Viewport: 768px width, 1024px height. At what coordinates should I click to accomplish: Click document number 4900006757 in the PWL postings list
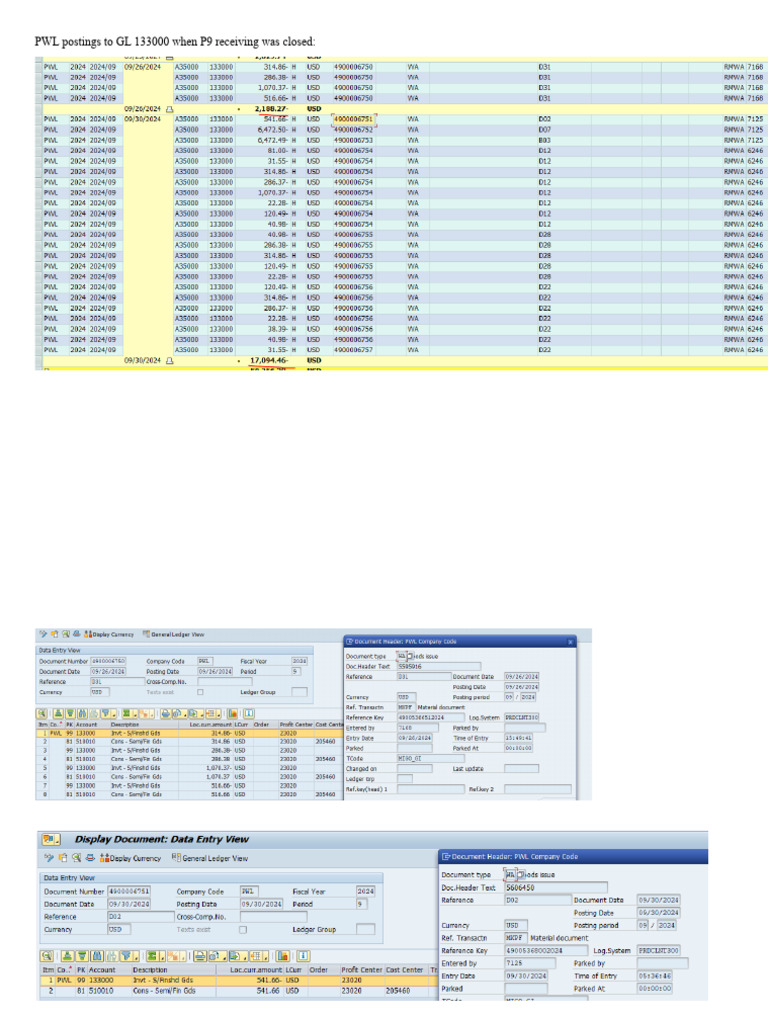click(x=353, y=350)
